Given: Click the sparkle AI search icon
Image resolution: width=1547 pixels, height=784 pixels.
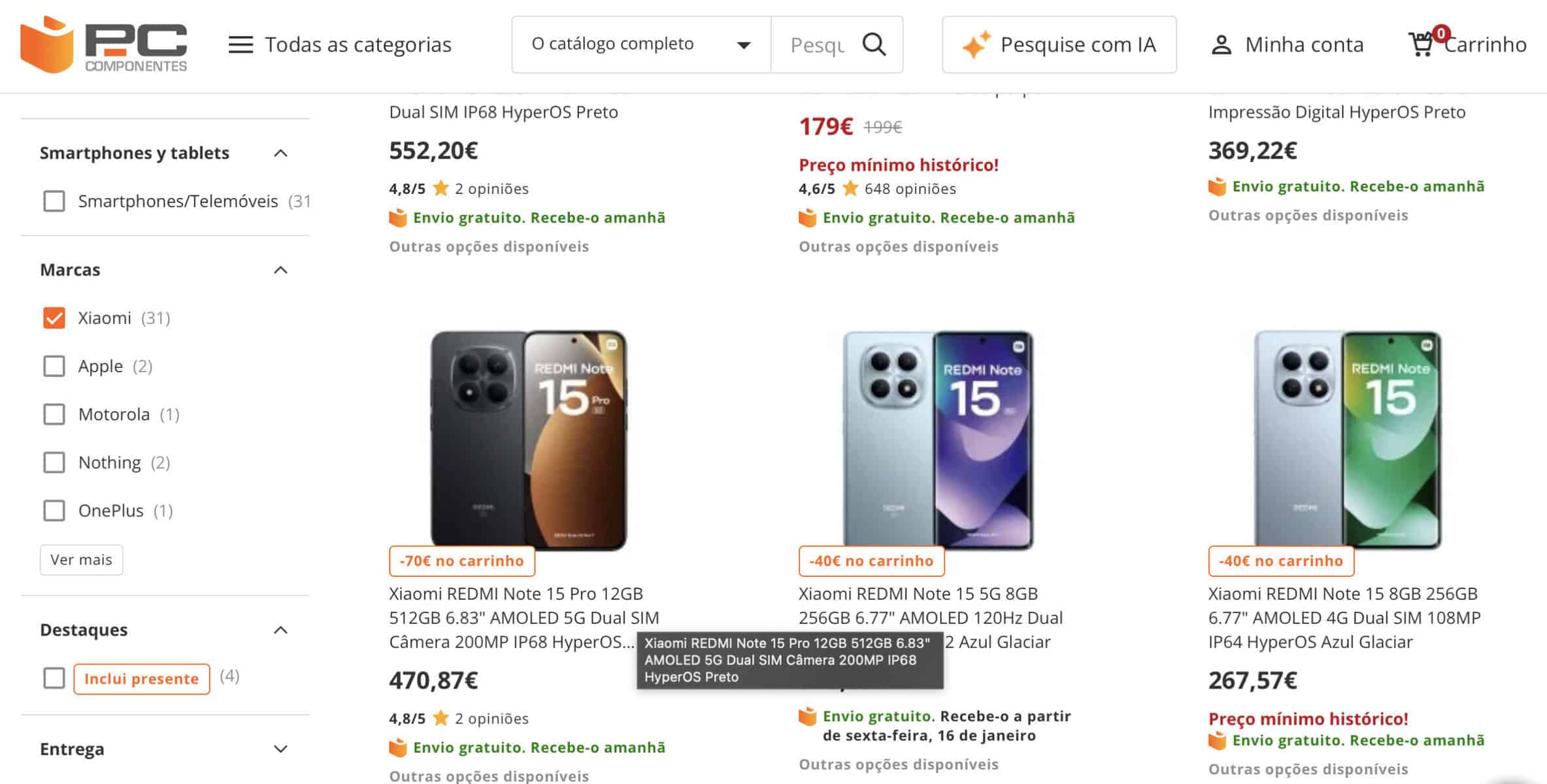Looking at the screenshot, I should [976, 45].
